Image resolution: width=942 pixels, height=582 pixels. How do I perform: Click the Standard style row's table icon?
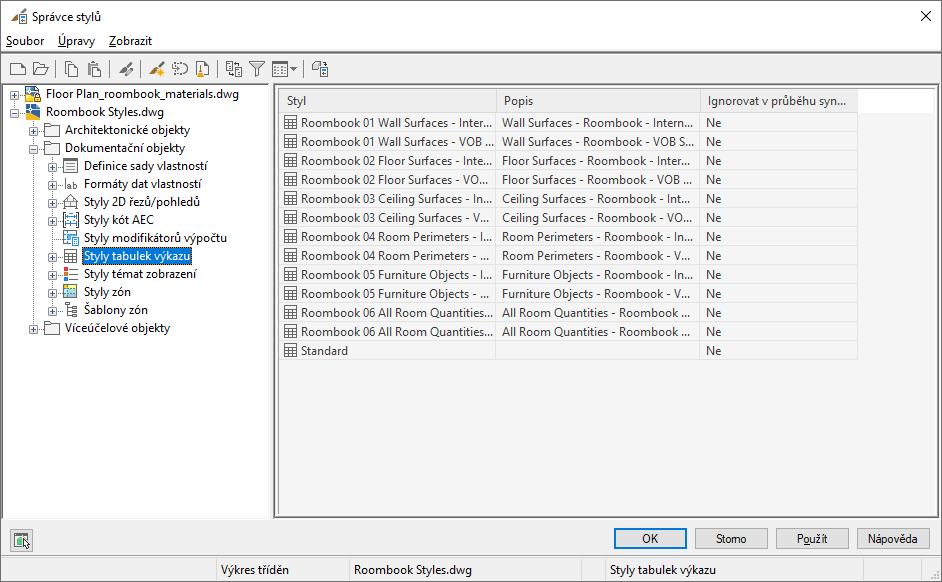pyautogui.click(x=290, y=351)
